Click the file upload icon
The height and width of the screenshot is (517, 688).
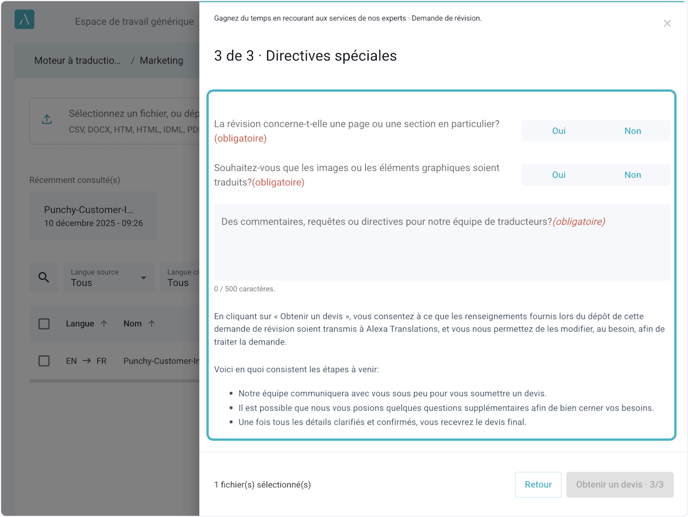[x=47, y=120]
